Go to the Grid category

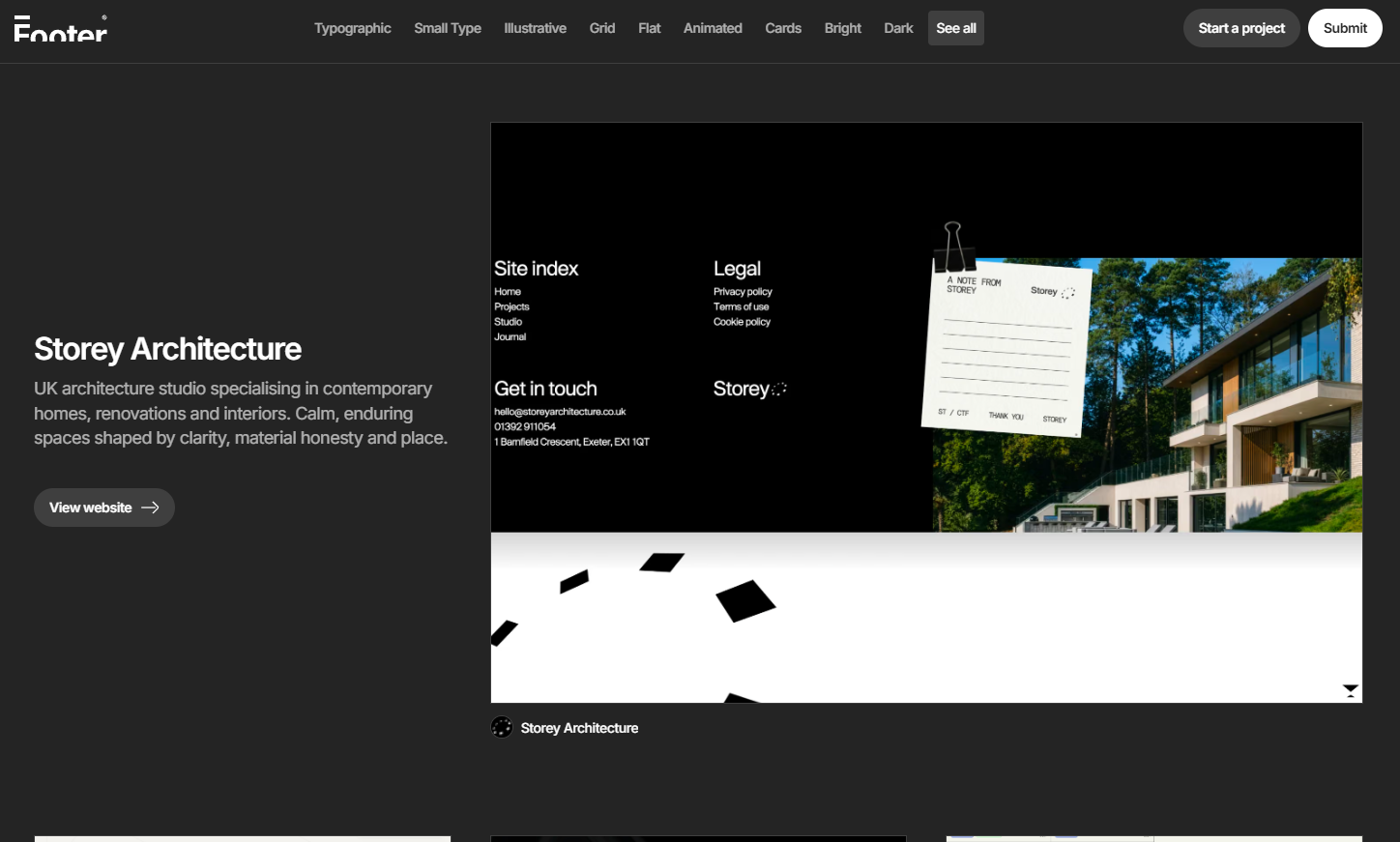point(602,28)
